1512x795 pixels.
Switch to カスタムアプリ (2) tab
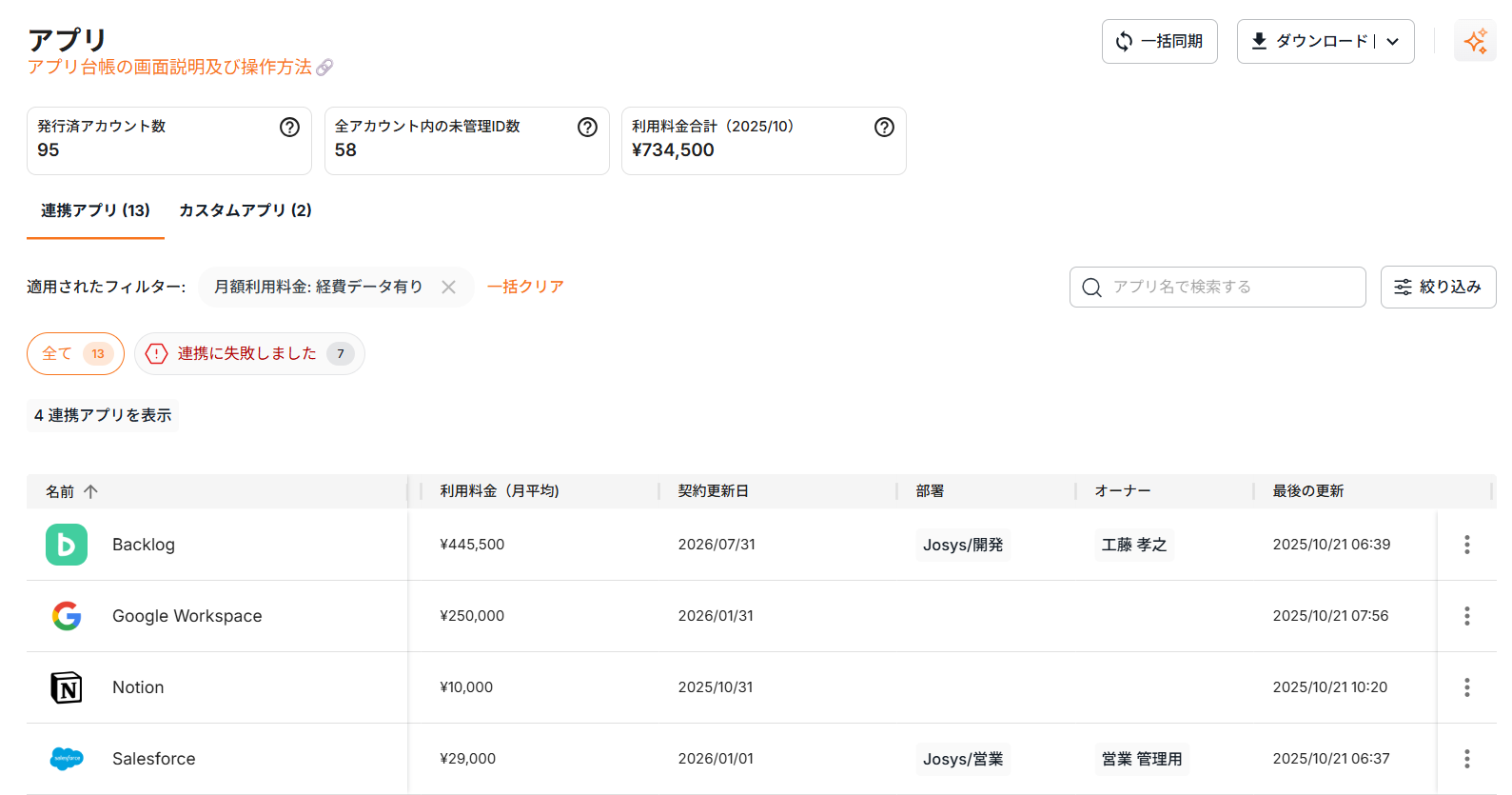point(245,210)
